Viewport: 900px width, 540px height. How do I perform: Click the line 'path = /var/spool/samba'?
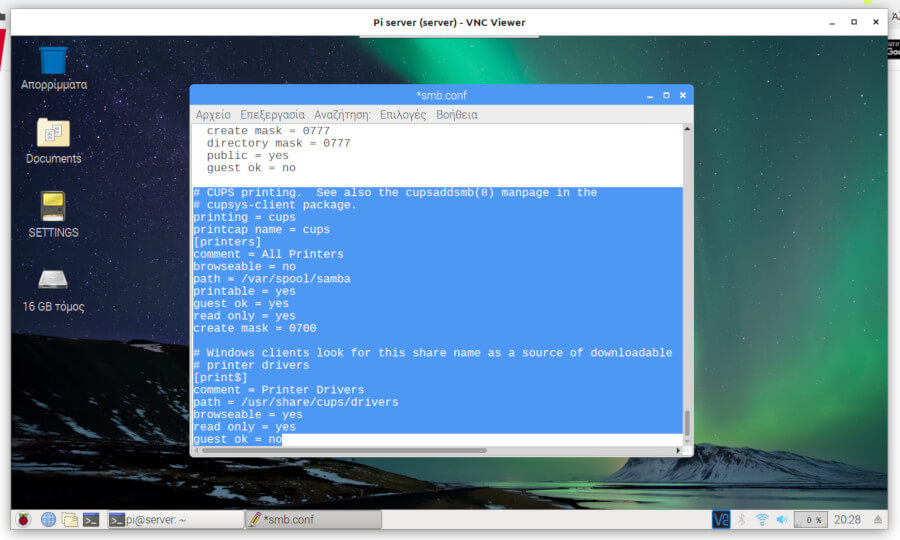click(272, 279)
